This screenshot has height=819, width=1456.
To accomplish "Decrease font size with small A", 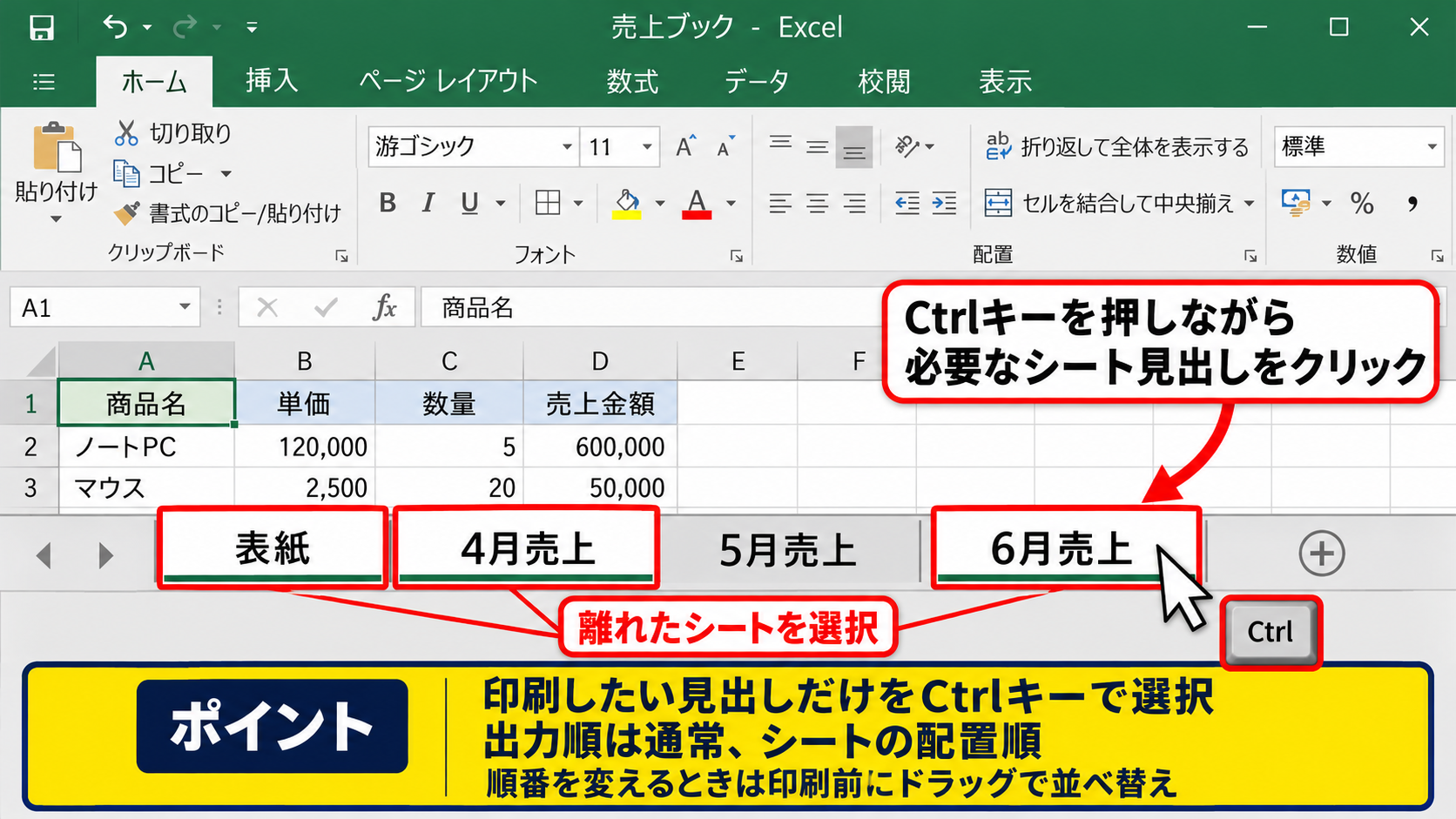I will (x=725, y=146).
